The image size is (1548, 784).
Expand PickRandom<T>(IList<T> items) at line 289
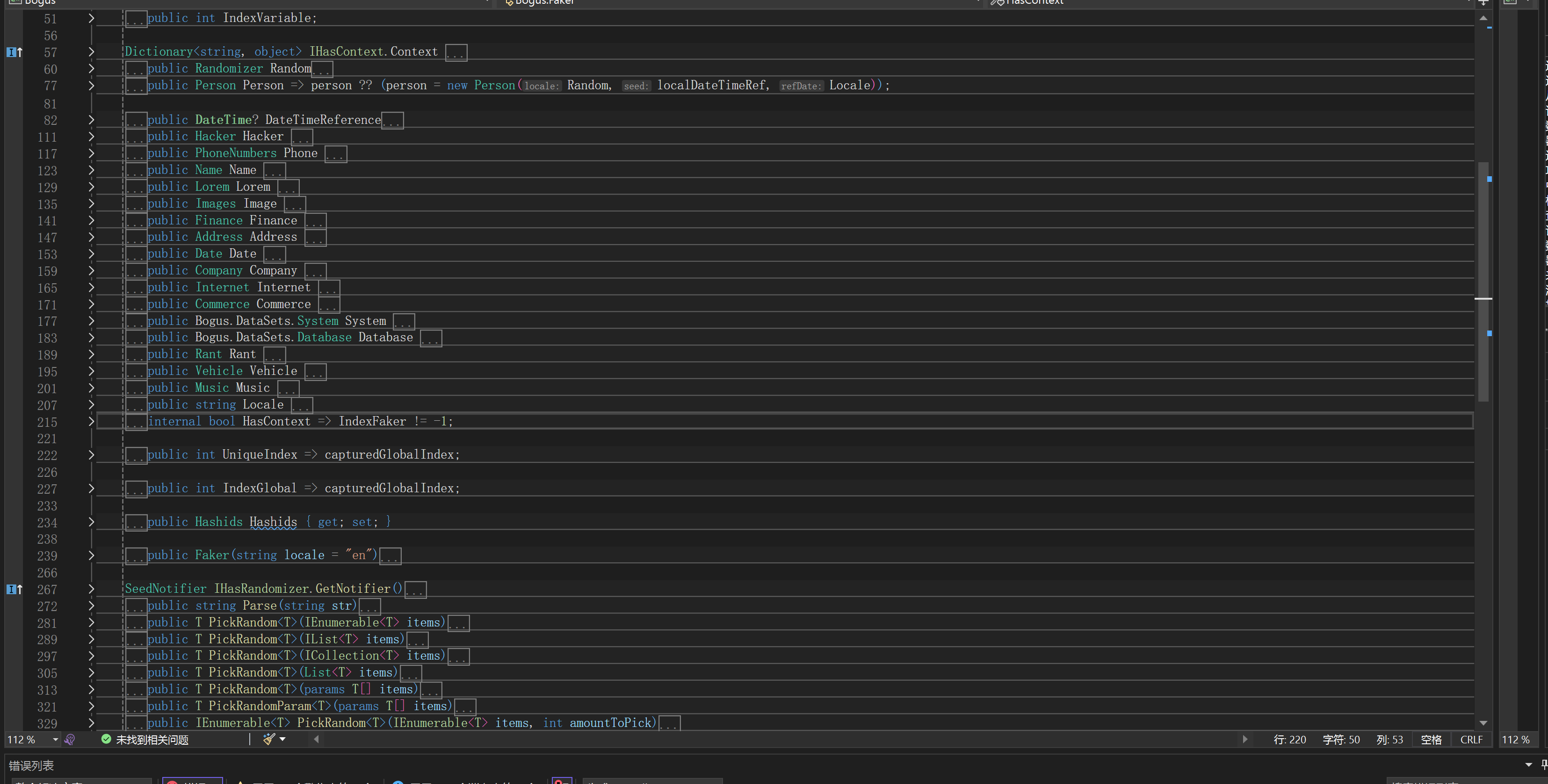[91, 639]
